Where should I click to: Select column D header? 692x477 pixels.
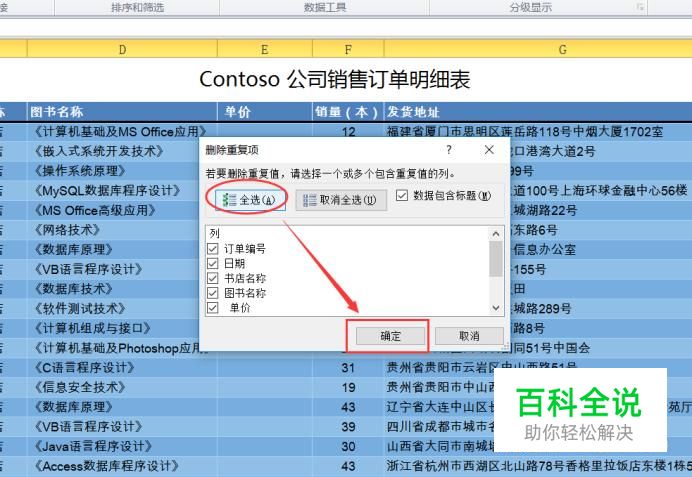coord(122,49)
